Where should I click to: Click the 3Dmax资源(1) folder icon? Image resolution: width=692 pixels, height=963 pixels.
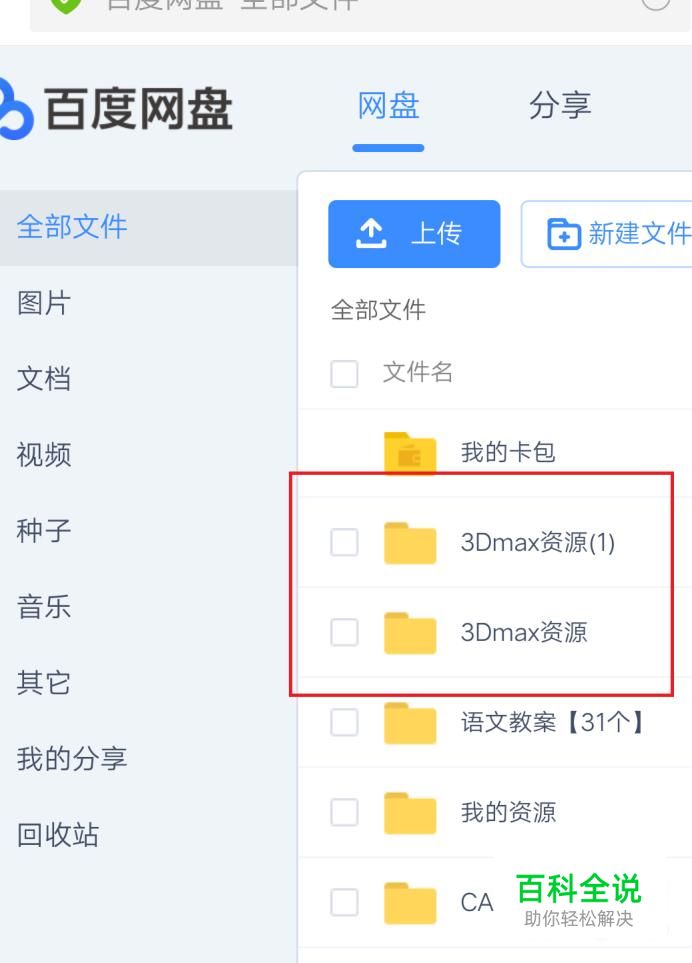(410, 543)
